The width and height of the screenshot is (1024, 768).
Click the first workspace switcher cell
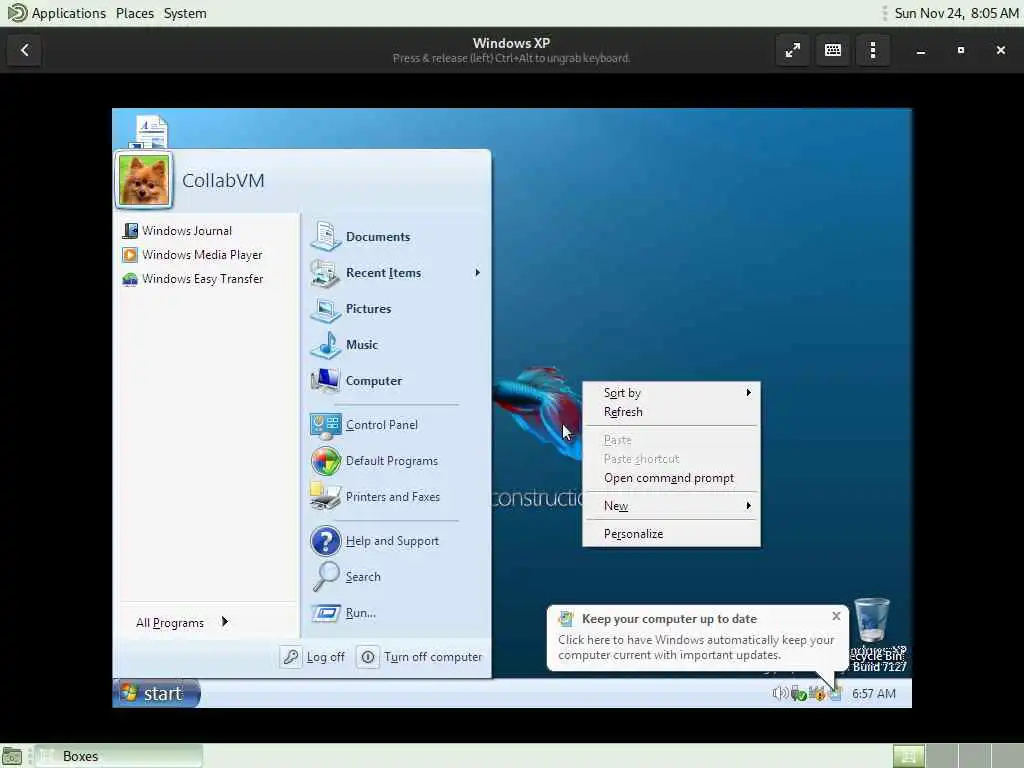coord(908,756)
